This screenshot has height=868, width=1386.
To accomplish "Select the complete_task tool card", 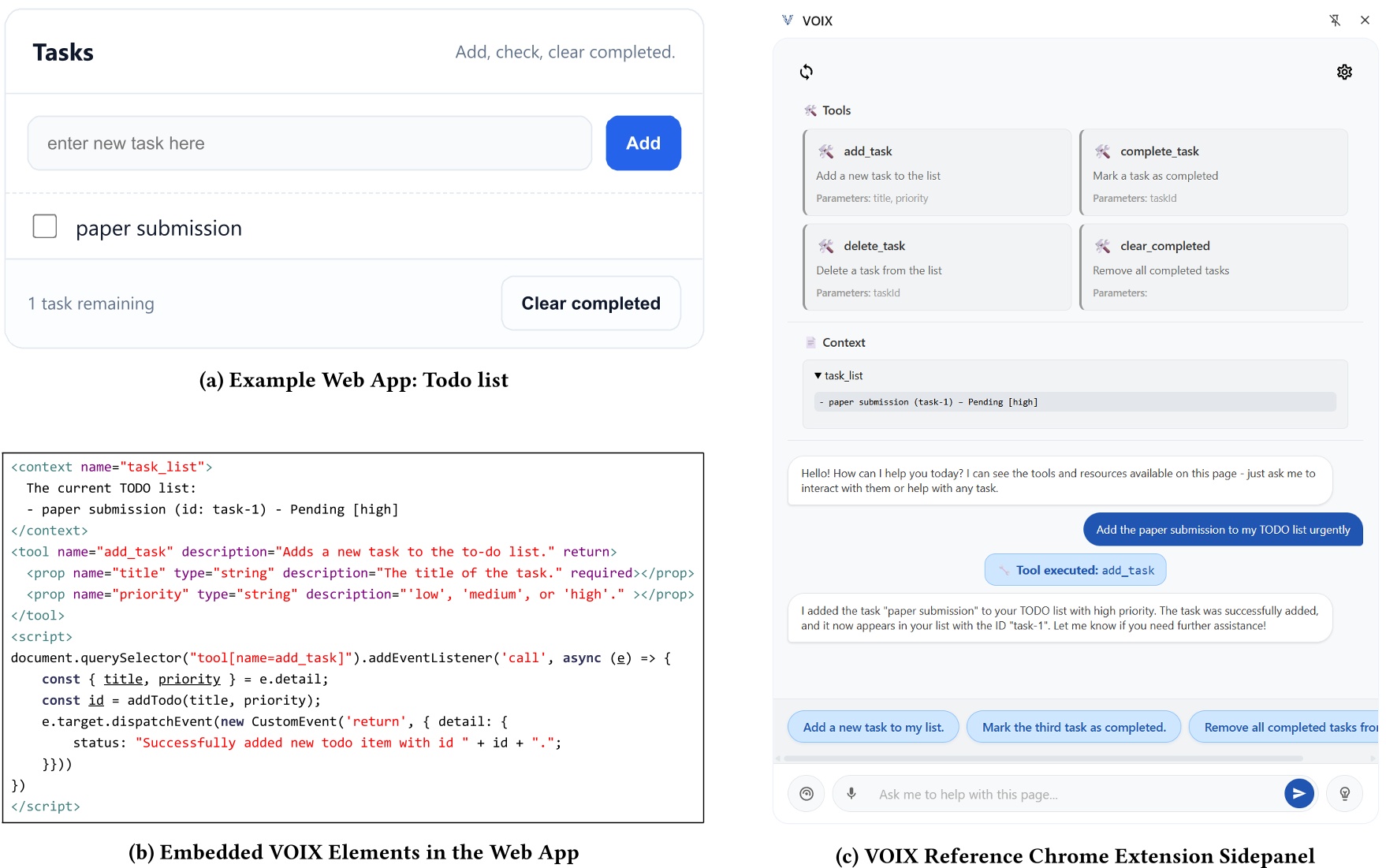I will pos(1213,173).
